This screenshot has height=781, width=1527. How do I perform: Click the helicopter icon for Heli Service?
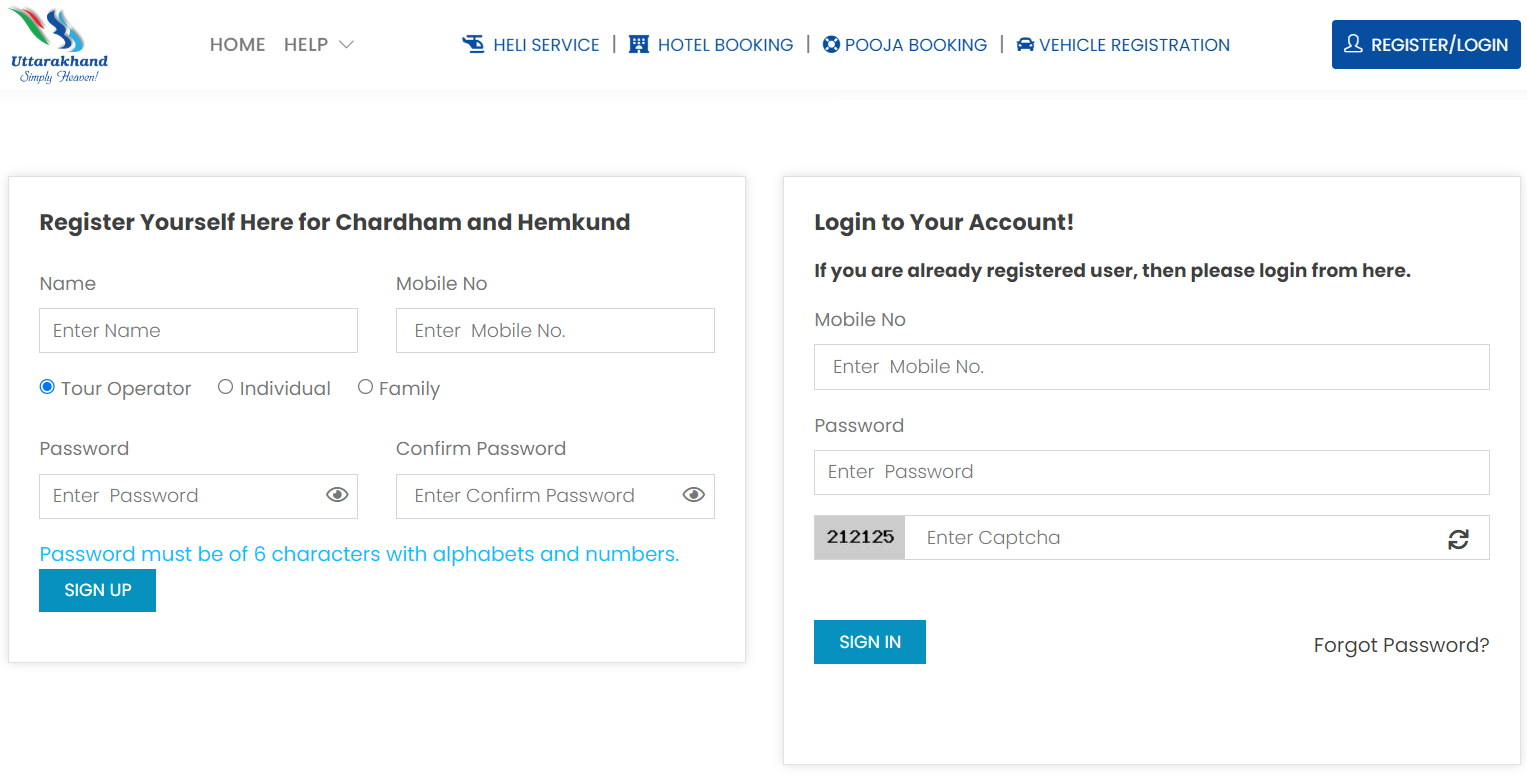(473, 45)
